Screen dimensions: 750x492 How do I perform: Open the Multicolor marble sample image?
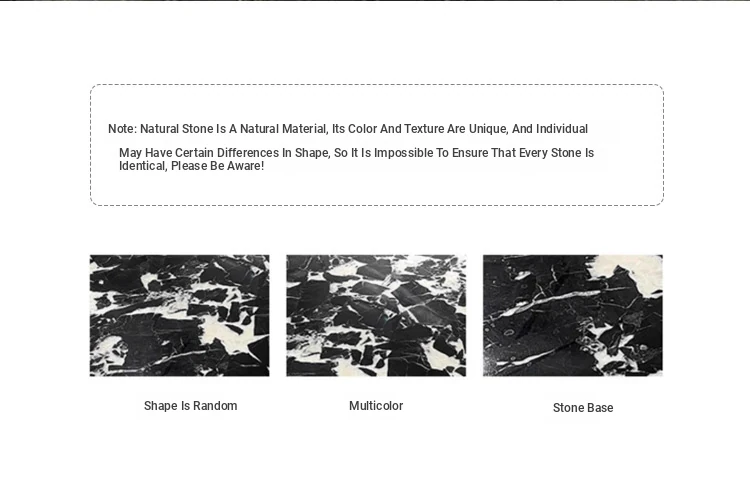376,315
